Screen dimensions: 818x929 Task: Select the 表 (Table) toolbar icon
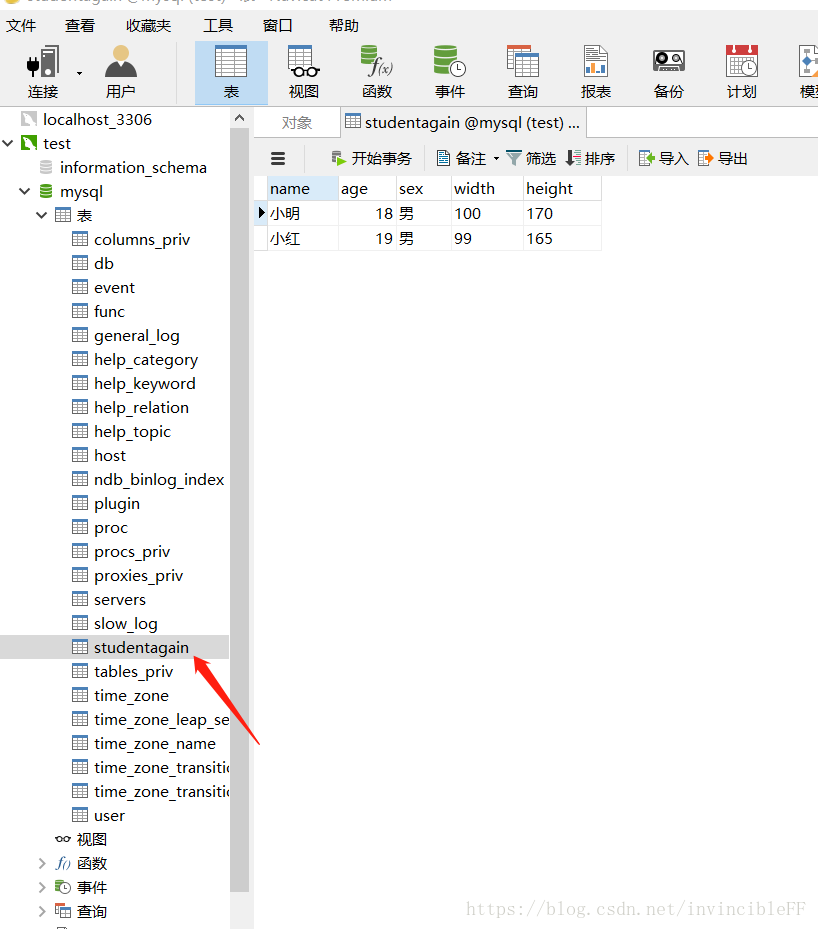point(231,72)
